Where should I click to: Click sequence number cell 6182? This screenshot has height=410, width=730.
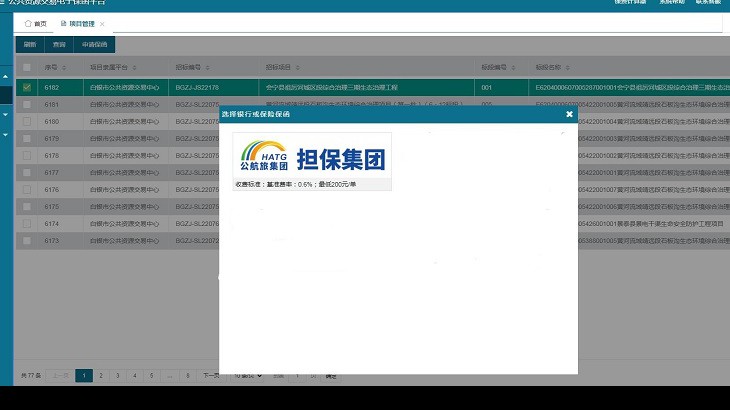point(52,87)
